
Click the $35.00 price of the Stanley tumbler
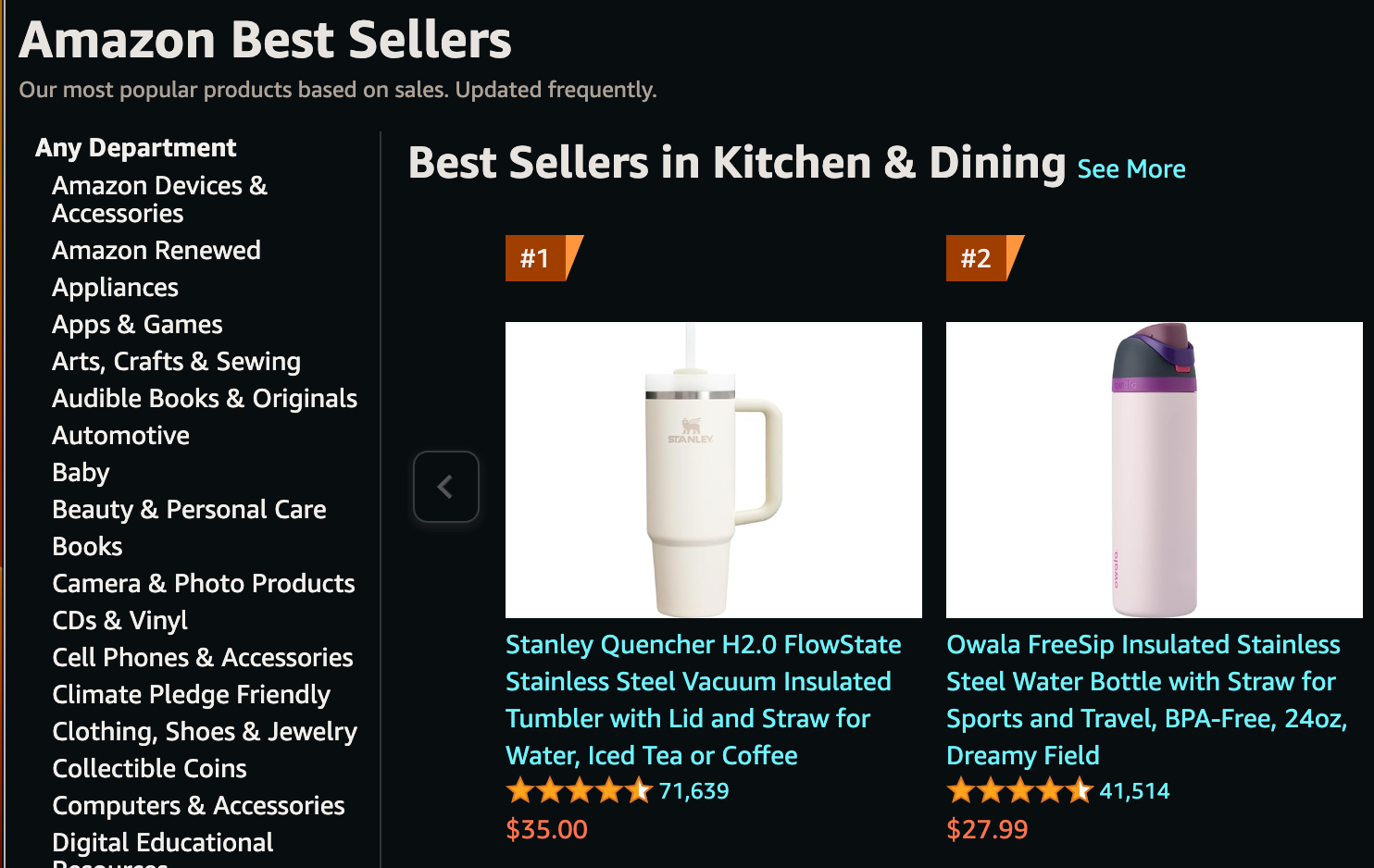point(546,829)
